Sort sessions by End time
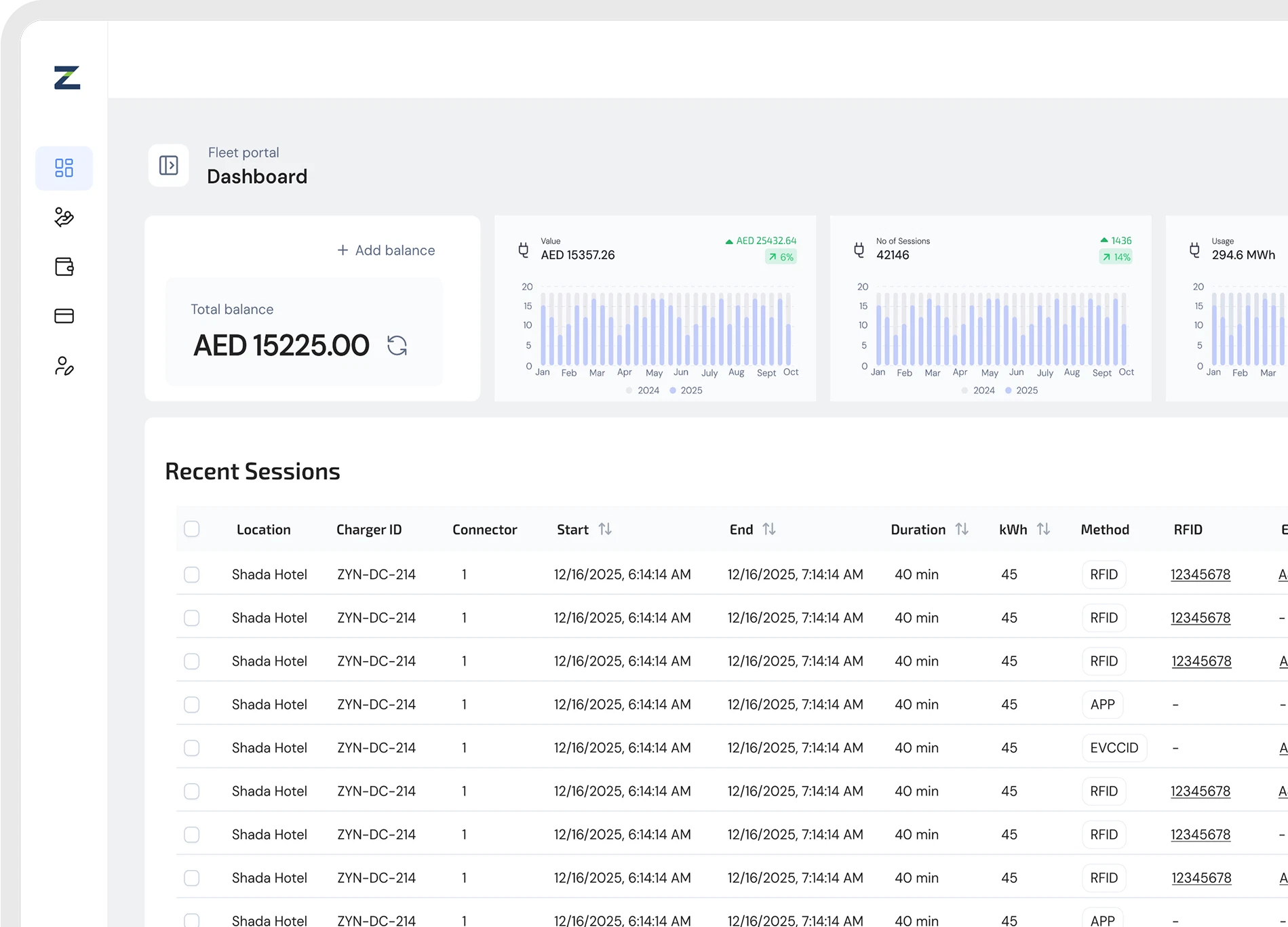The image size is (1288, 927). click(x=769, y=529)
